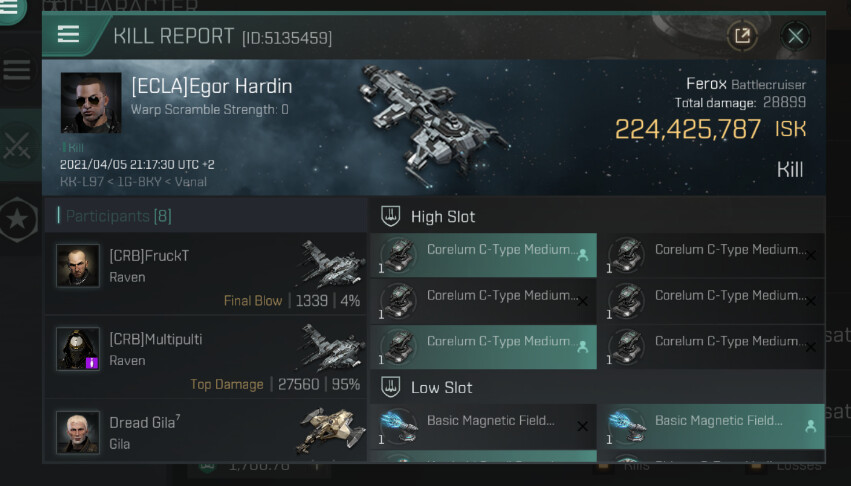
Task: Select first highlighted Corelum C-Type Medium module
Action: pos(484,255)
